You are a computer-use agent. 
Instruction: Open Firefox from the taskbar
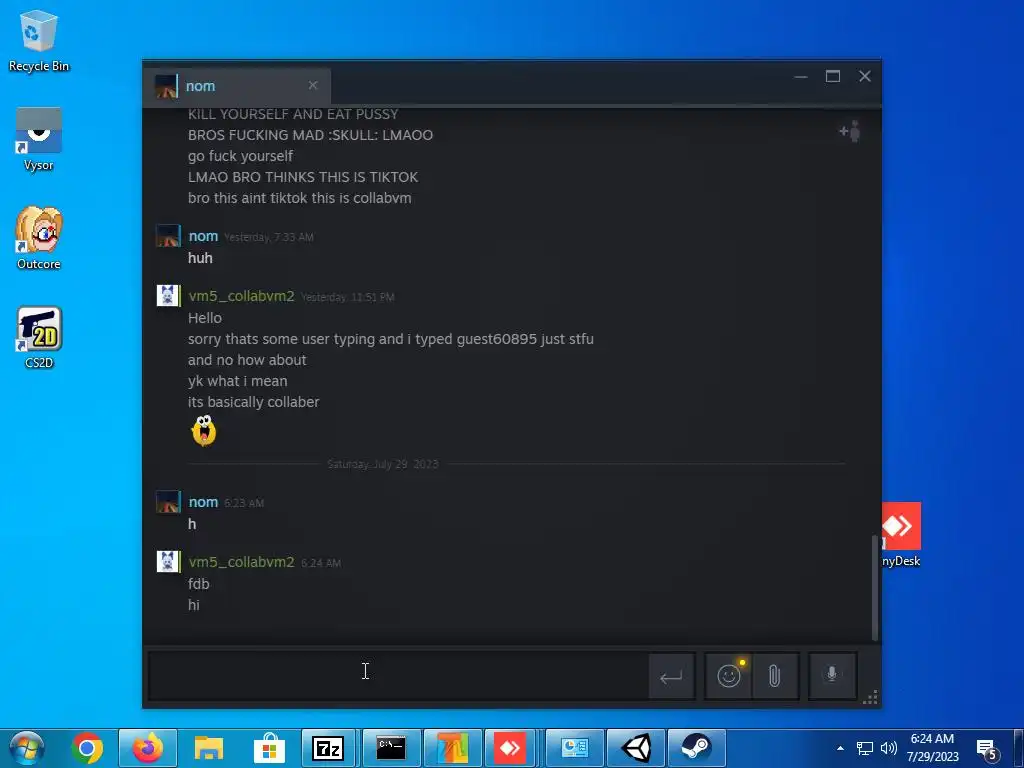tap(148, 748)
